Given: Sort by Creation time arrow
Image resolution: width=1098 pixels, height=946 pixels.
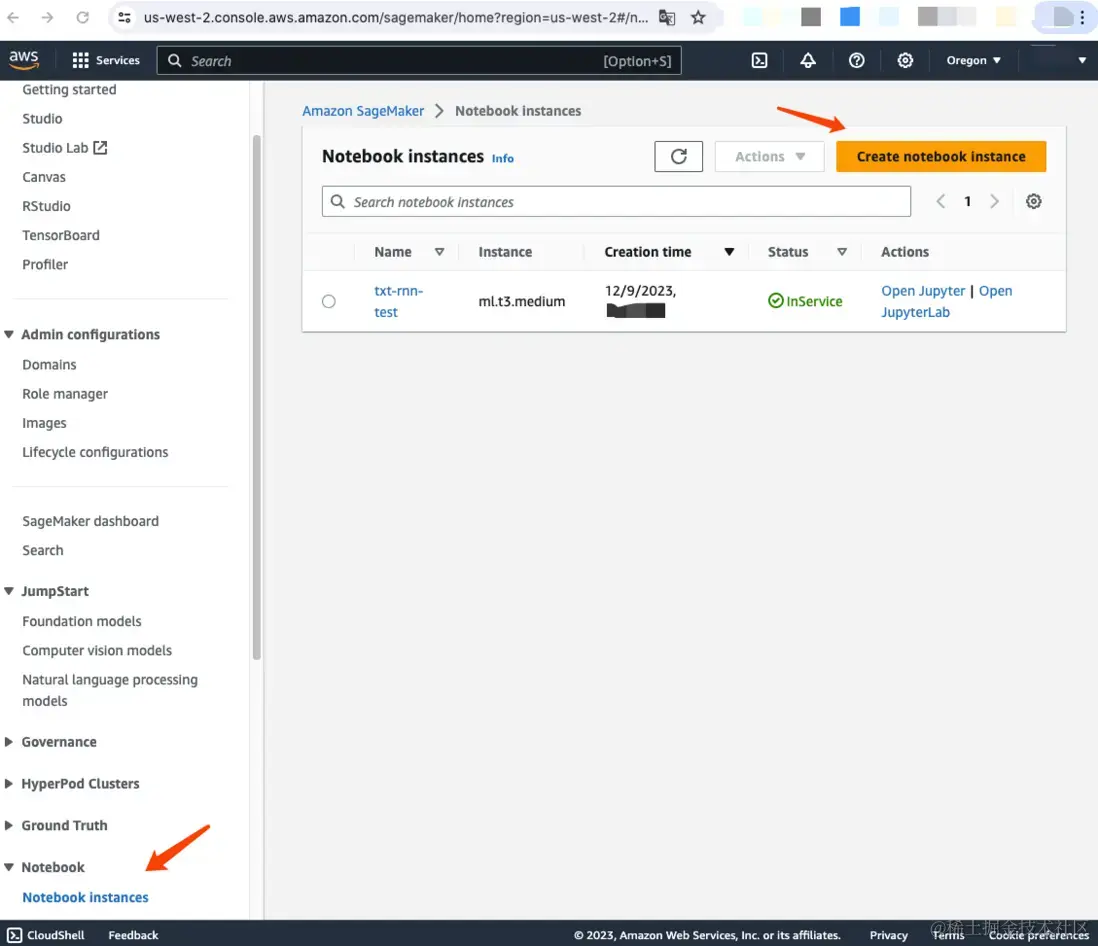Looking at the screenshot, I should [x=729, y=252].
